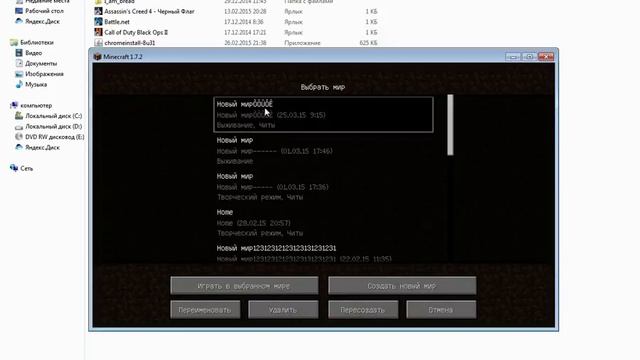
Task: Open 'Видео' library in sidebar
Action: (29, 53)
